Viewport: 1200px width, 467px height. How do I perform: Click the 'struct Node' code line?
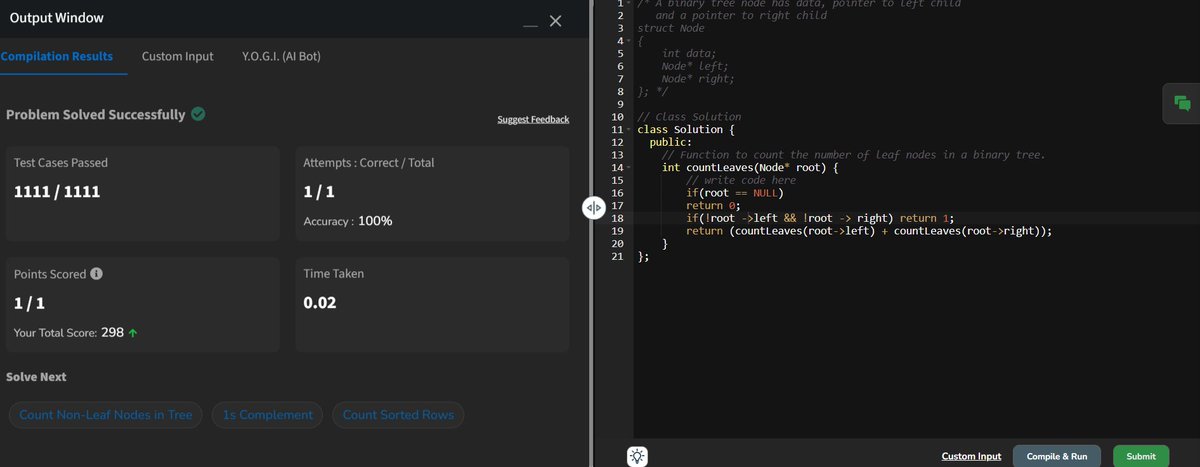(x=671, y=28)
